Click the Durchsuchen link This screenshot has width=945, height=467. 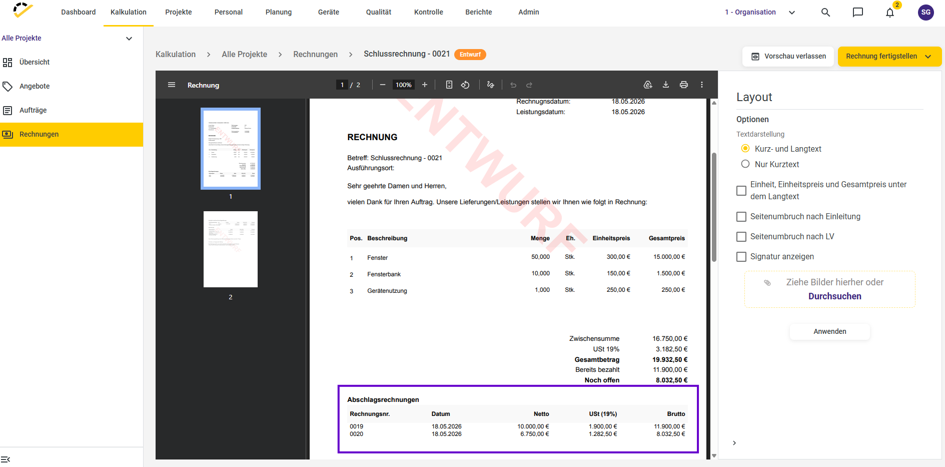(x=834, y=296)
